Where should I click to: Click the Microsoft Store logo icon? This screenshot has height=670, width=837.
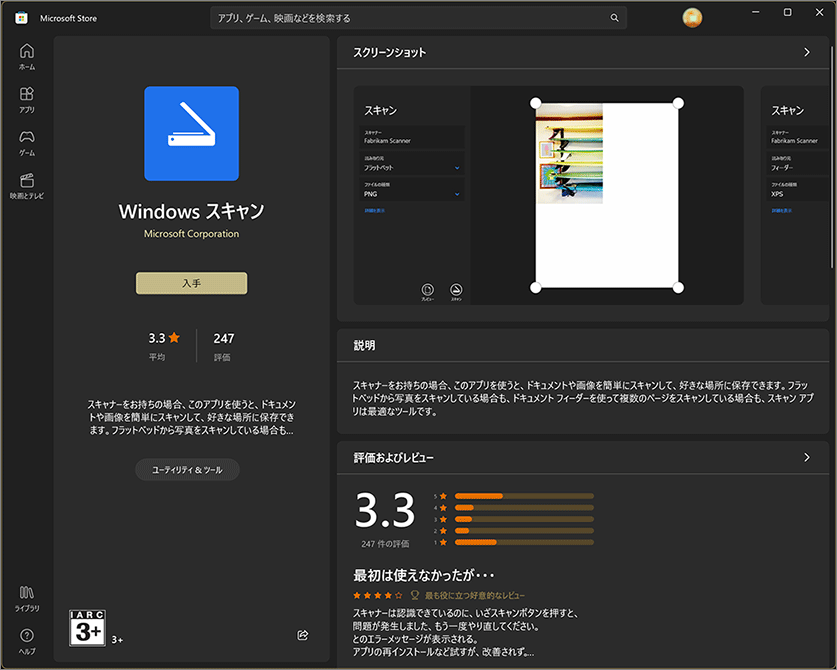[x=21, y=18]
